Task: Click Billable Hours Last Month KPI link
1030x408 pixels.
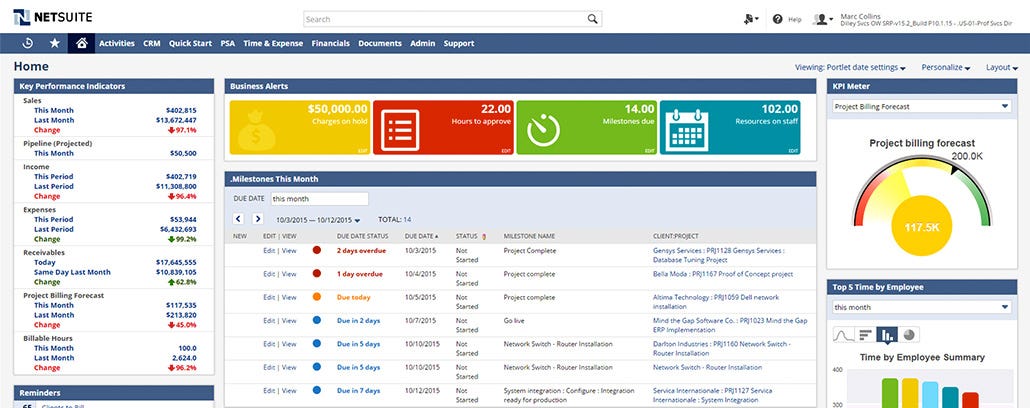Action: (54, 358)
